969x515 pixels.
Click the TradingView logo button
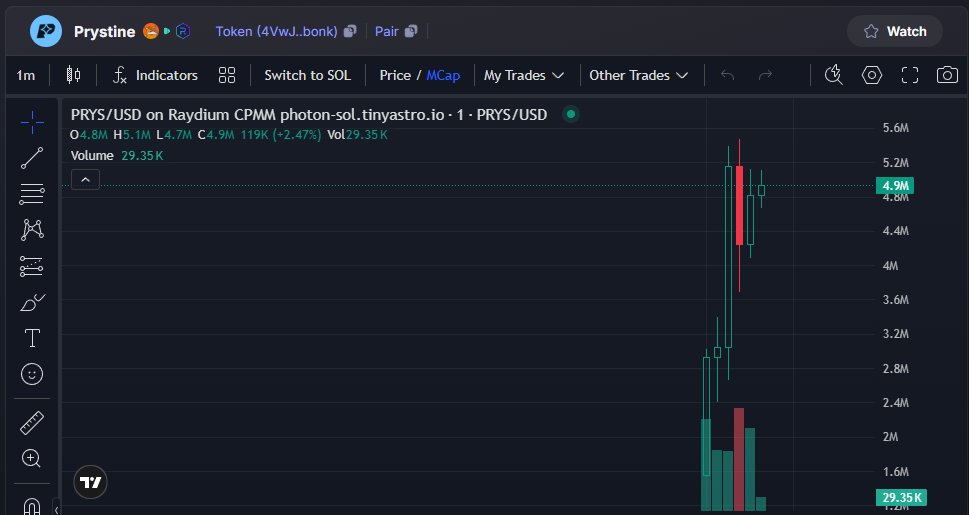[x=90, y=482]
